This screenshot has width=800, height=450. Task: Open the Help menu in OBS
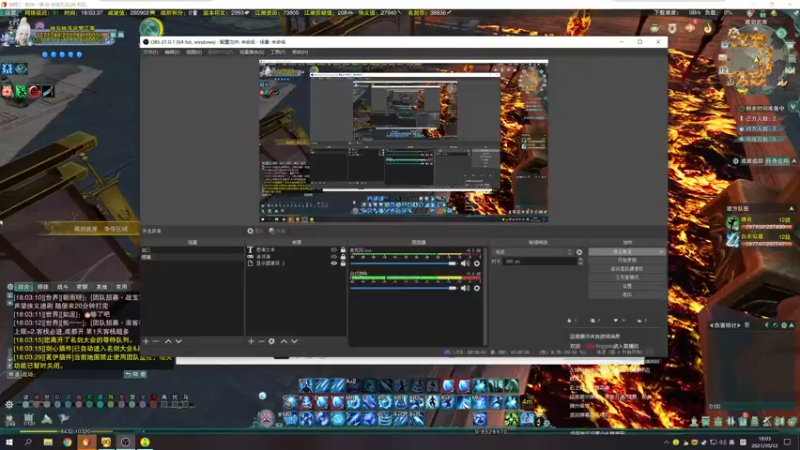pos(299,52)
